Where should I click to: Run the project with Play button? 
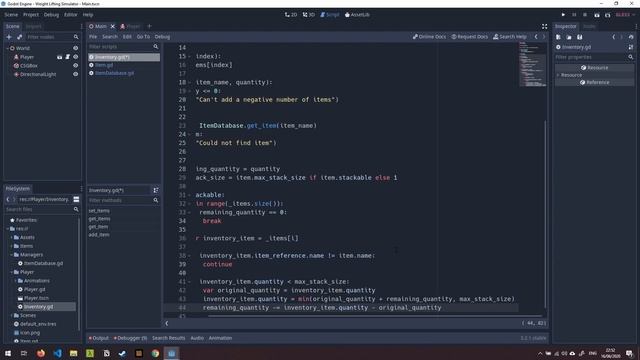563,15
